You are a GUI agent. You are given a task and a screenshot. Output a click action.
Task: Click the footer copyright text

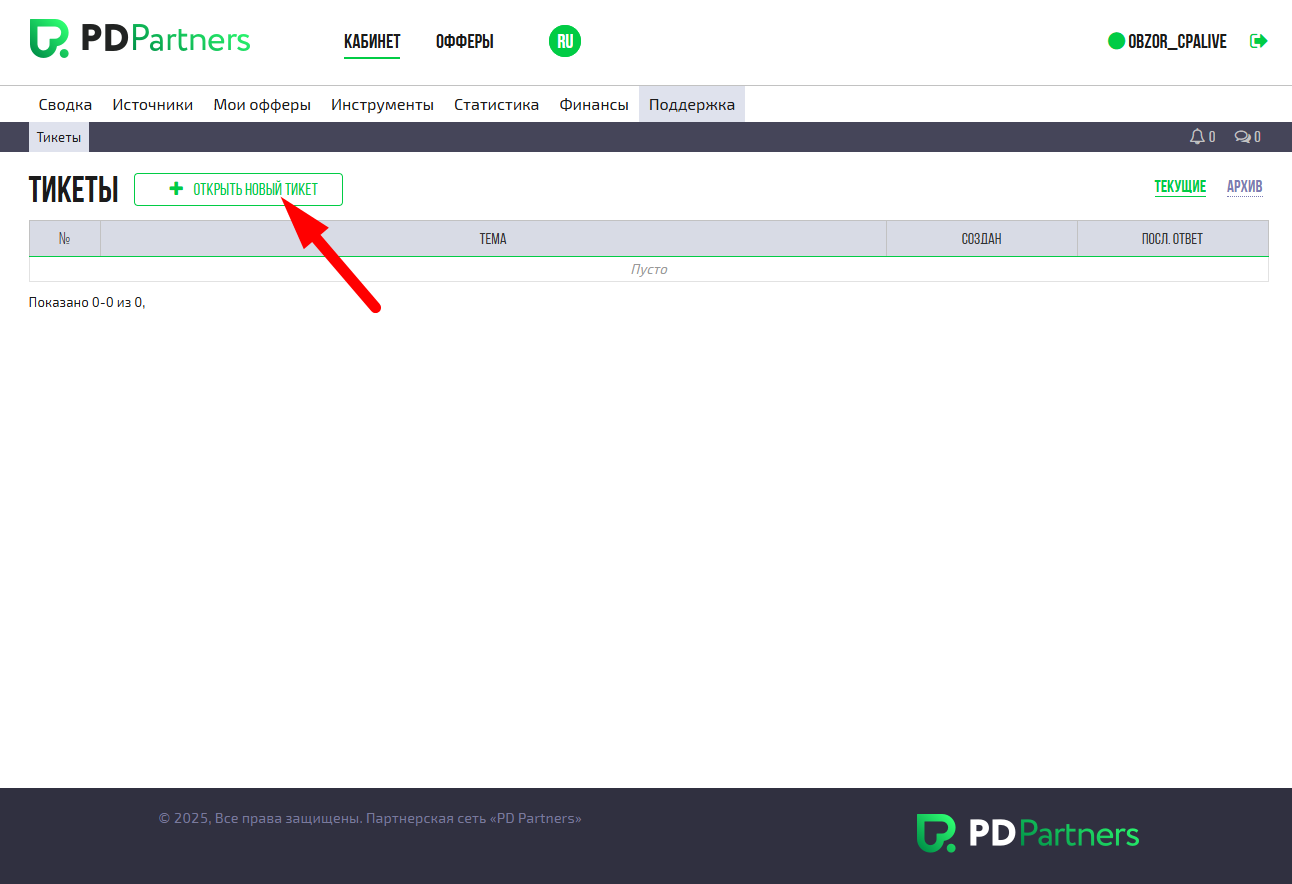tap(370, 818)
